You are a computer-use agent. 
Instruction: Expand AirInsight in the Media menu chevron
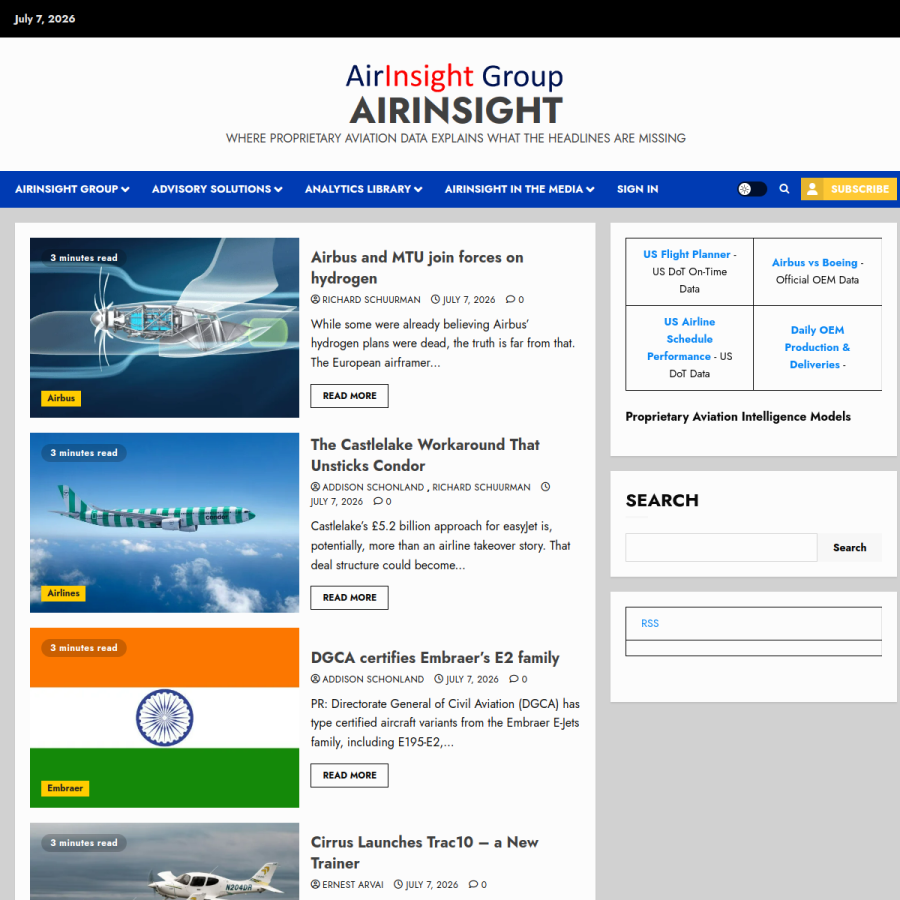pyautogui.click(x=590, y=189)
